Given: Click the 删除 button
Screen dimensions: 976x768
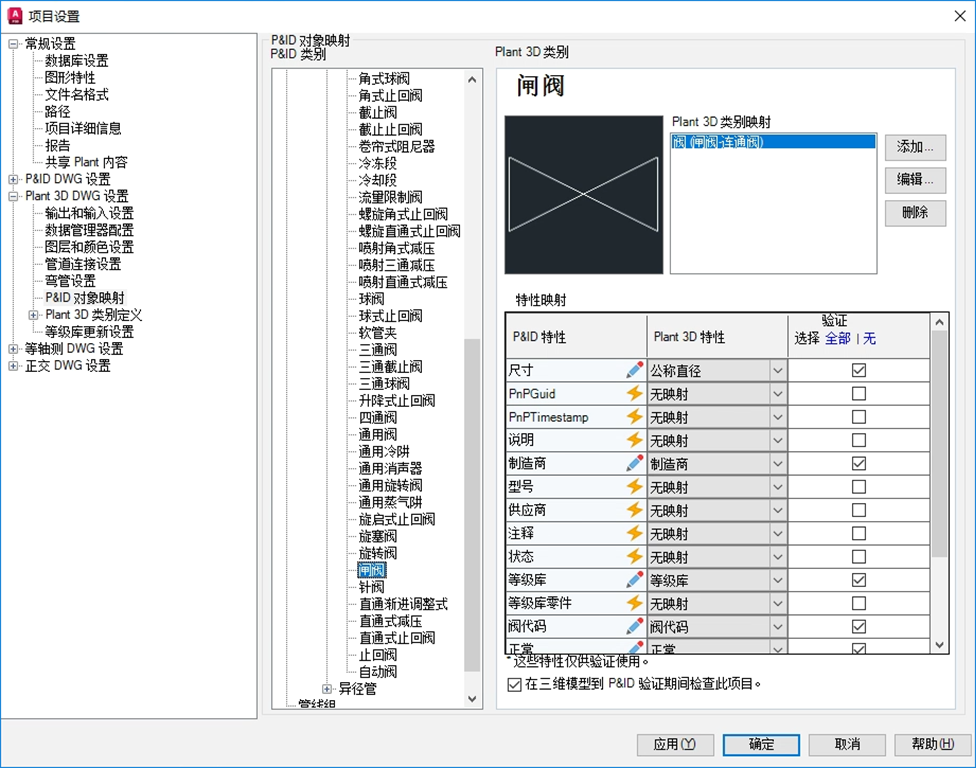Looking at the screenshot, I should (915, 213).
